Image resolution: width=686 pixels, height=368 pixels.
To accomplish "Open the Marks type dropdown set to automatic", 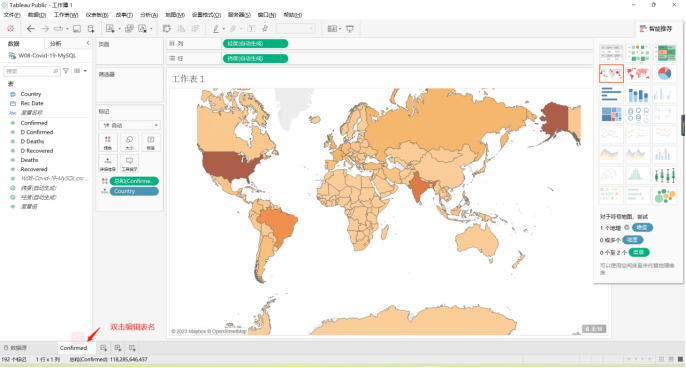I will [129, 125].
